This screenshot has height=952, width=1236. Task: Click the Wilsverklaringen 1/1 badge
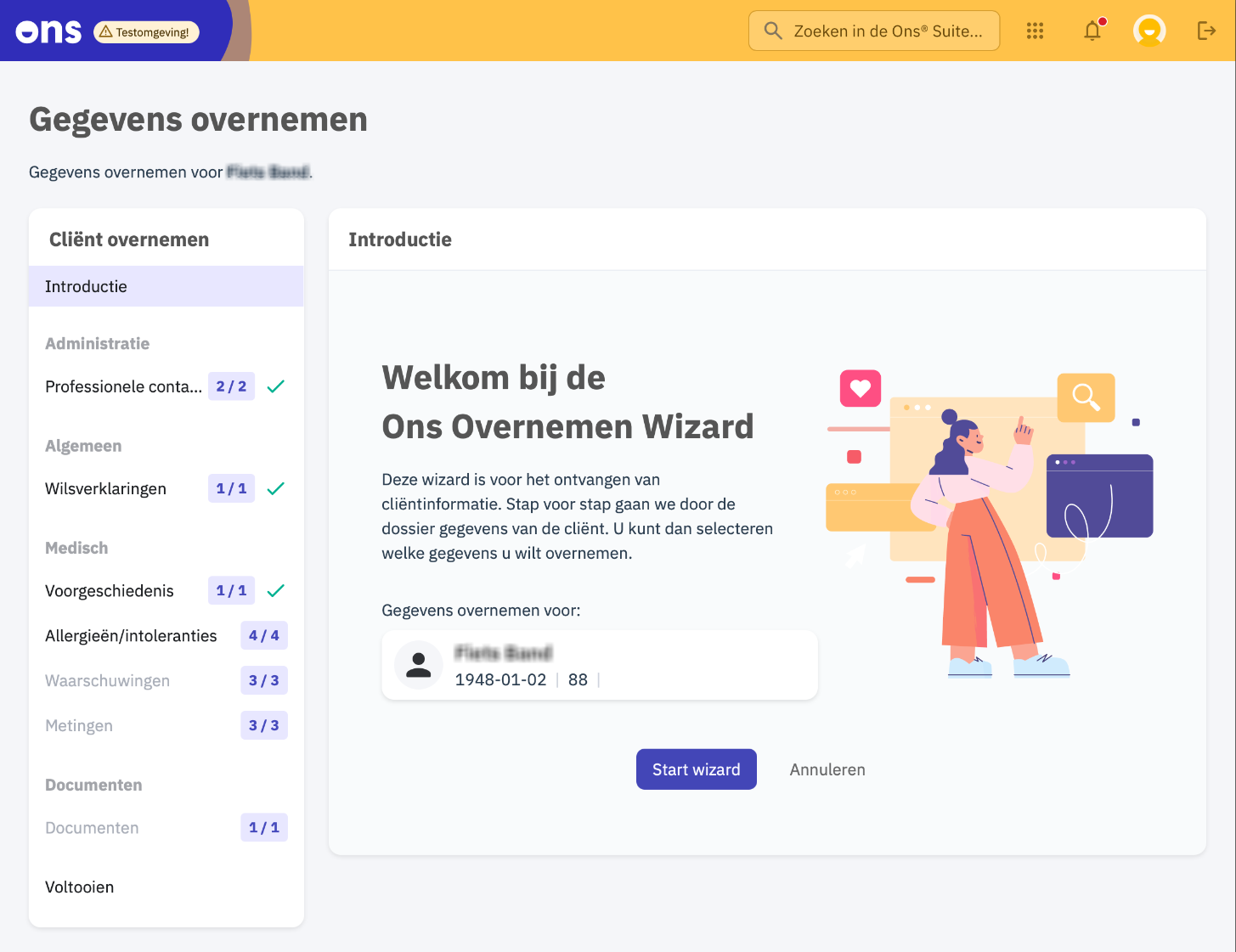tap(231, 488)
